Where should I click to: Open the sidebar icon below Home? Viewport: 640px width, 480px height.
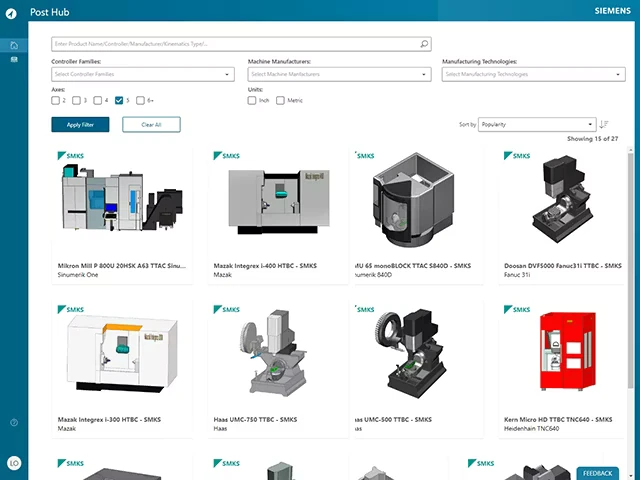coord(14,60)
